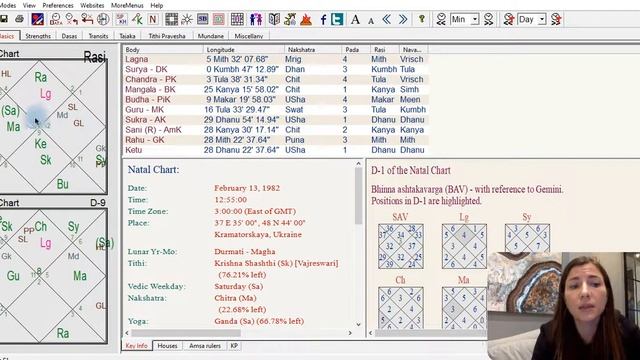Click the double right chevron icon
Image resolution: width=640 pixels, height=360 pixels.
pos(403,19)
